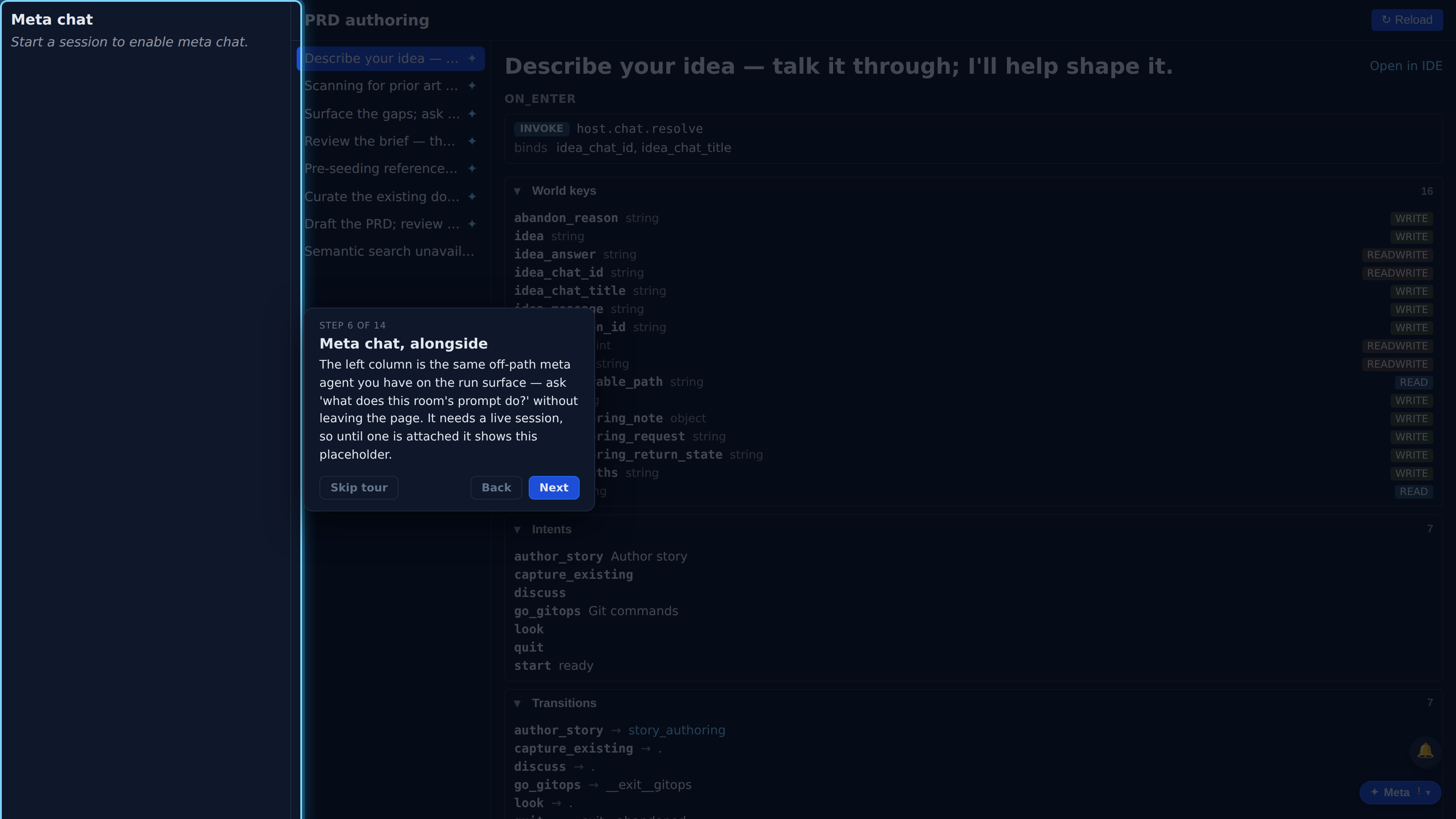Click sparkle icon beside 'Curate the existing do'
This screenshot has height=819, width=1456.
pyautogui.click(x=472, y=196)
